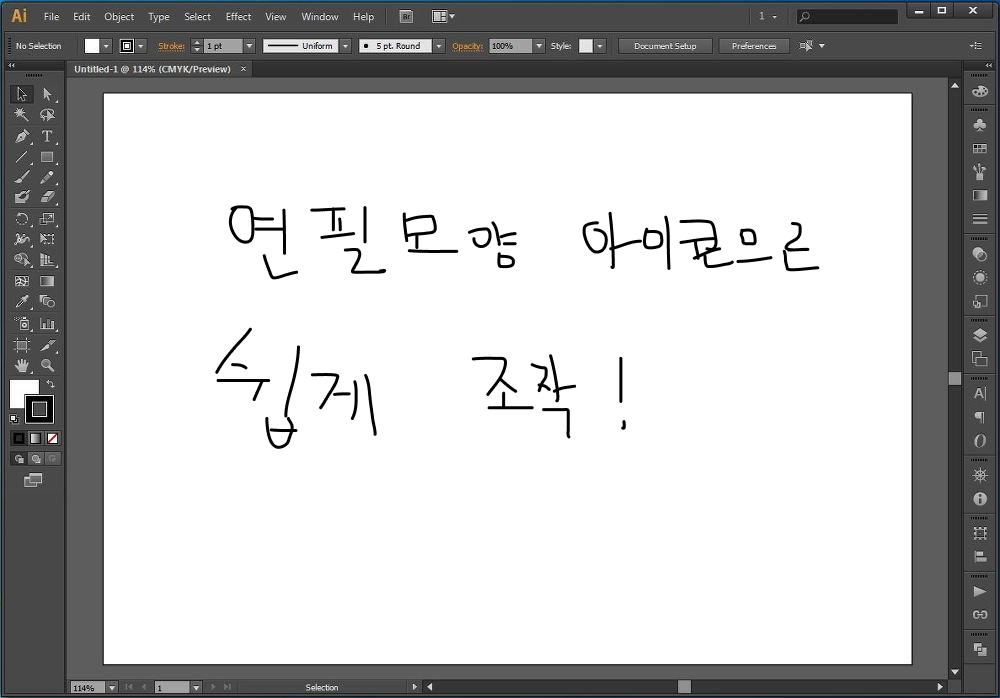
Task: Click in the search field
Action: 848,17
